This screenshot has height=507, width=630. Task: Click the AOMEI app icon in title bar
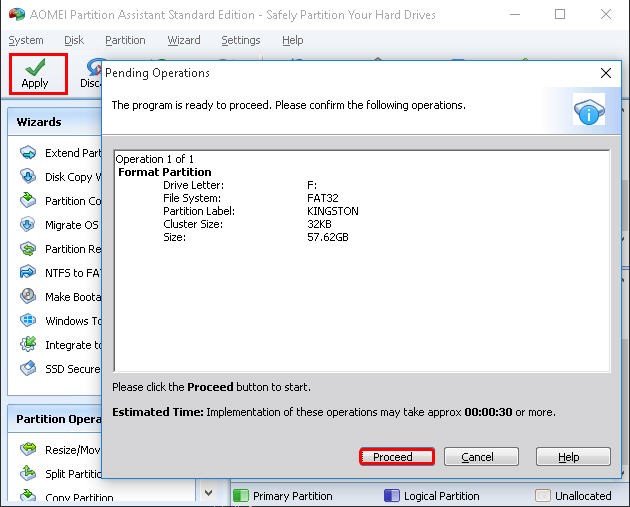[x=16, y=14]
